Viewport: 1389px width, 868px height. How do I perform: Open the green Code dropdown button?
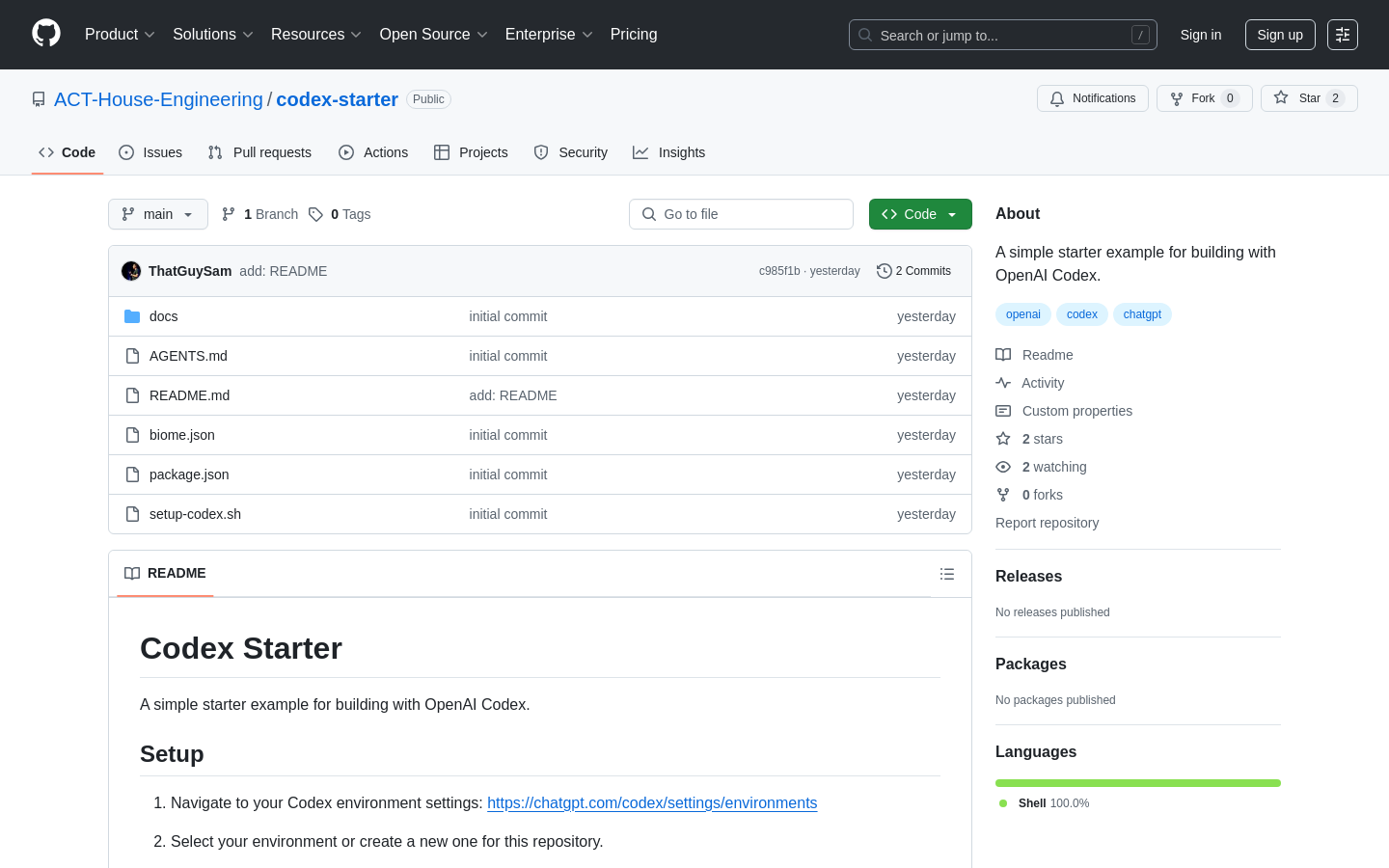[920, 214]
